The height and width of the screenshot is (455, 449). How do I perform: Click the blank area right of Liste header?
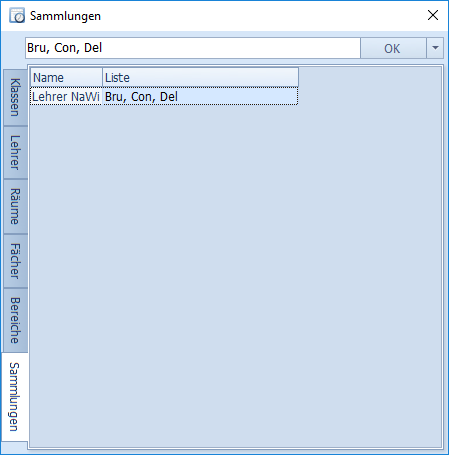(370, 77)
